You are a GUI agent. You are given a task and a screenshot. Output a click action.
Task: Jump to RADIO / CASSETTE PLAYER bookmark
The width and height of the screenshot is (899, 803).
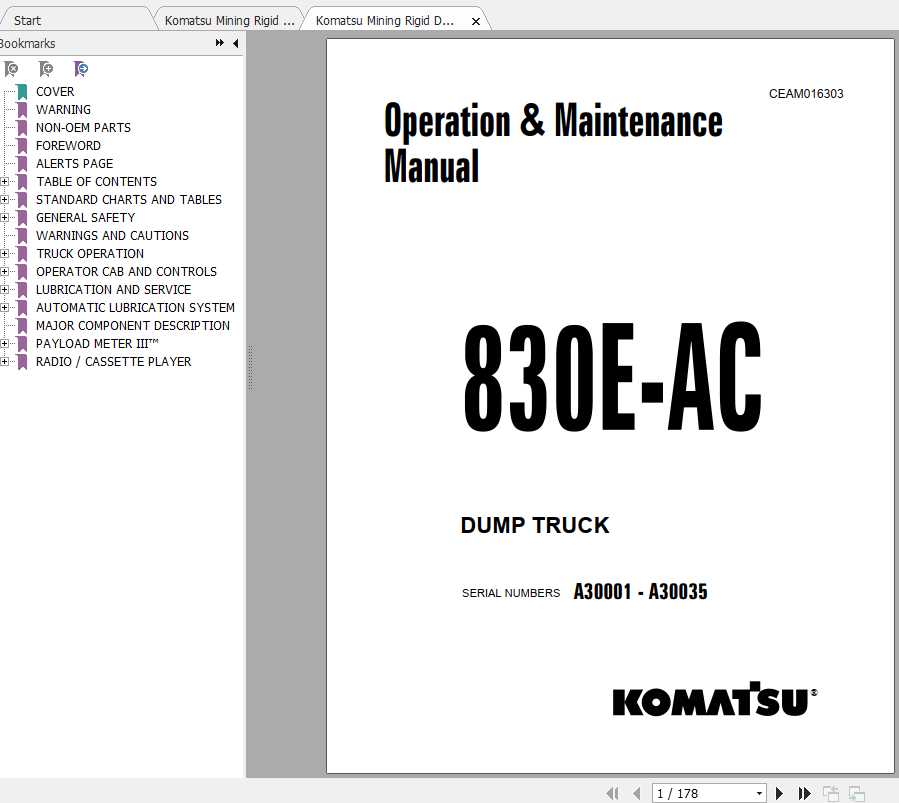114,362
